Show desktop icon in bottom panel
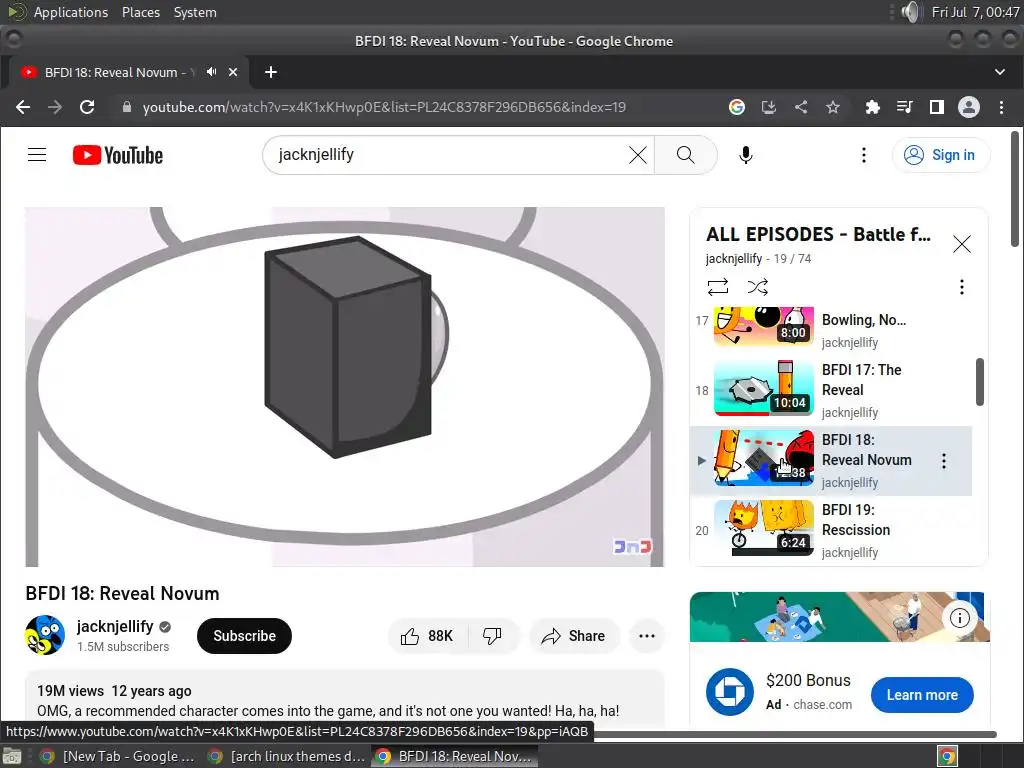 click(x=12, y=756)
